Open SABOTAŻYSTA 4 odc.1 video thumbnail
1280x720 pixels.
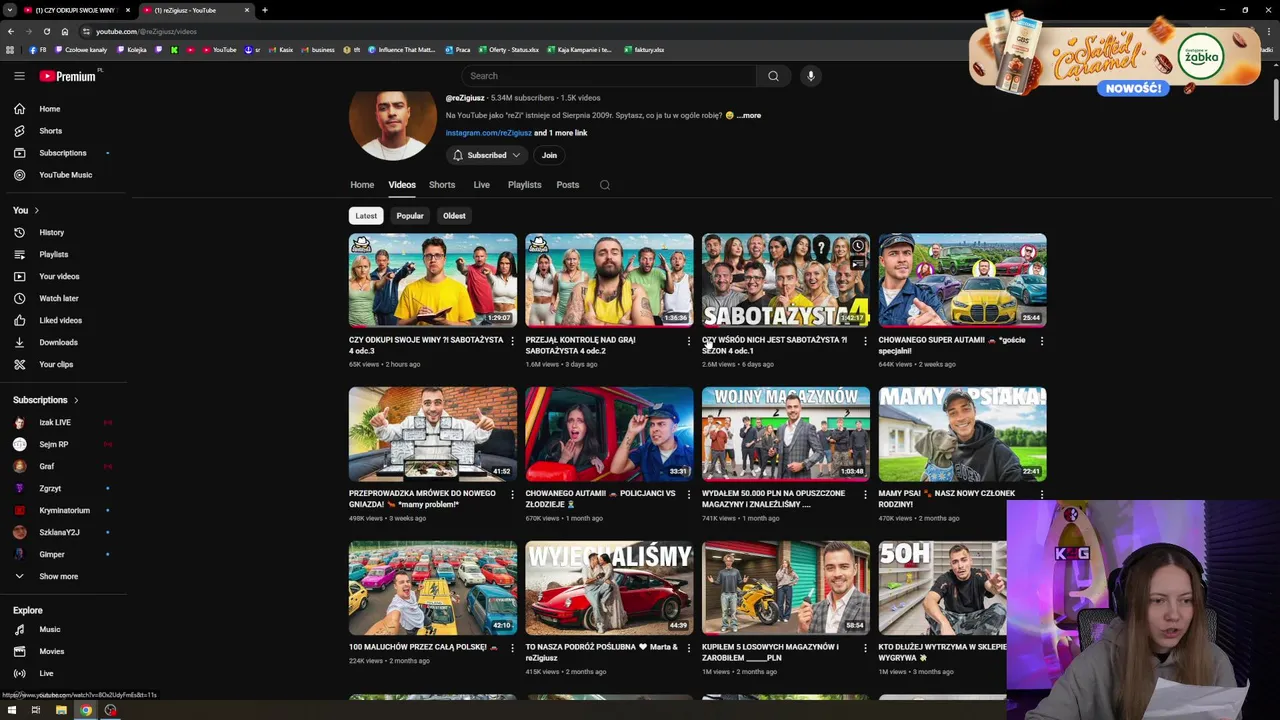click(x=786, y=281)
